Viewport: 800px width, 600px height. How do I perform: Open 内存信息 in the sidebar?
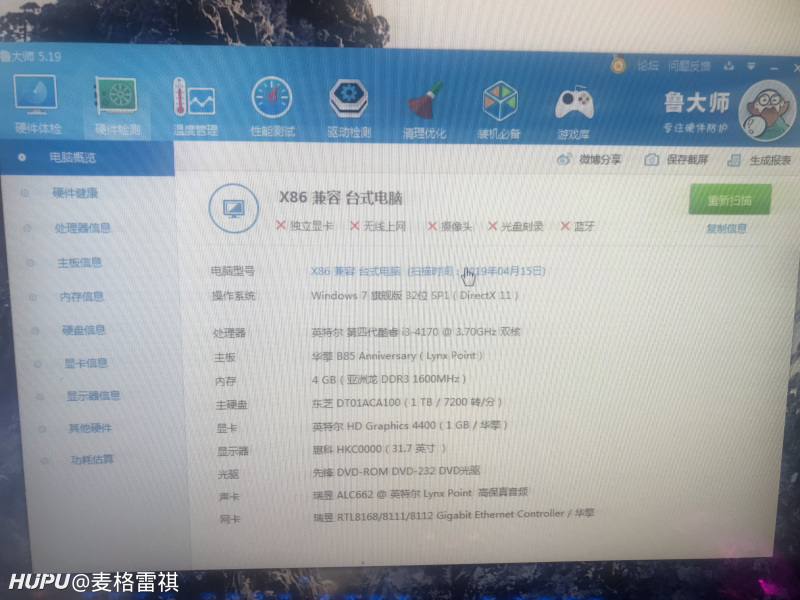[x=82, y=296]
